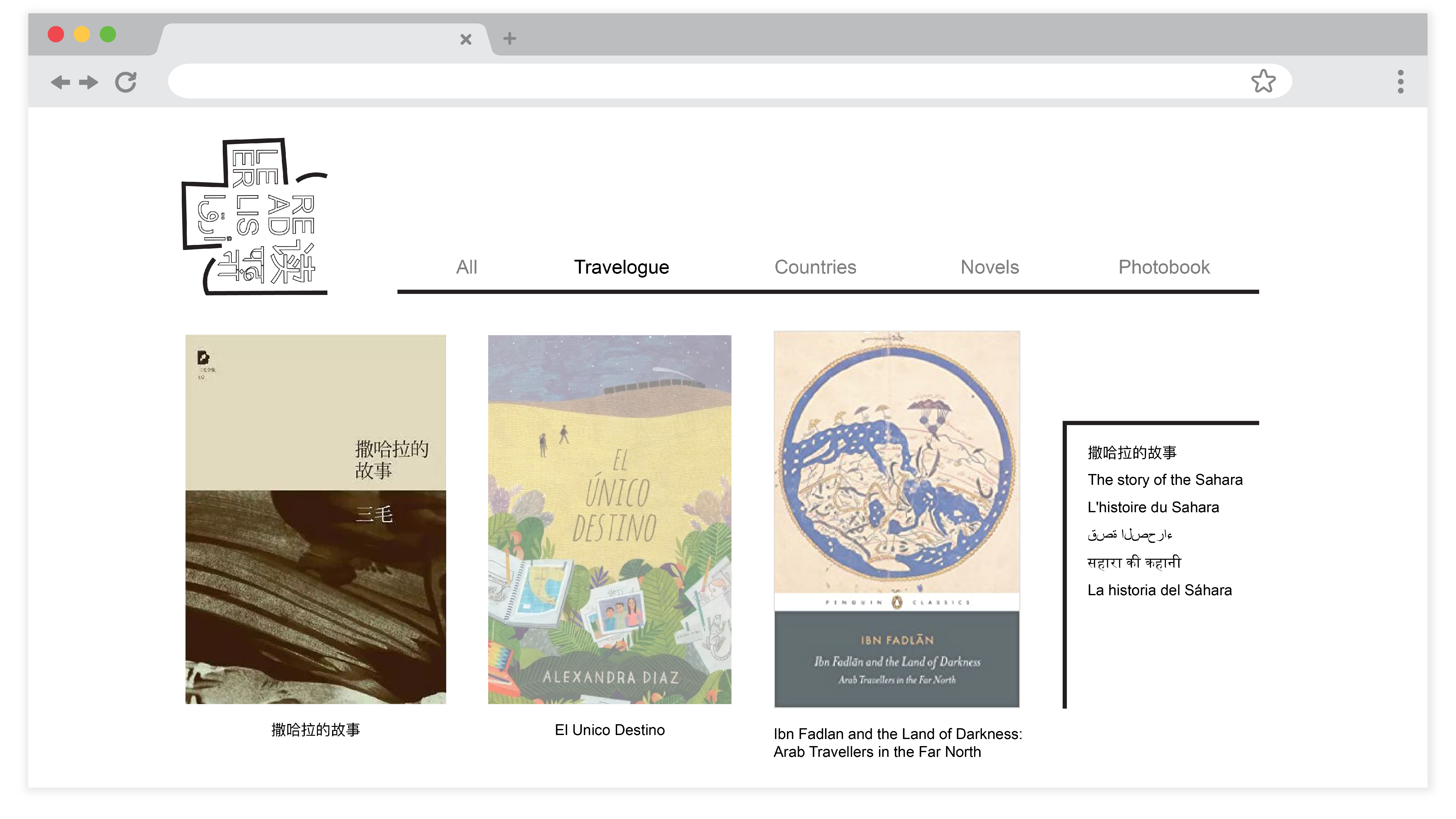The width and height of the screenshot is (1456, 819).
Task: Open the El Unico Destino book cover
Action: (x=610, y=520)
